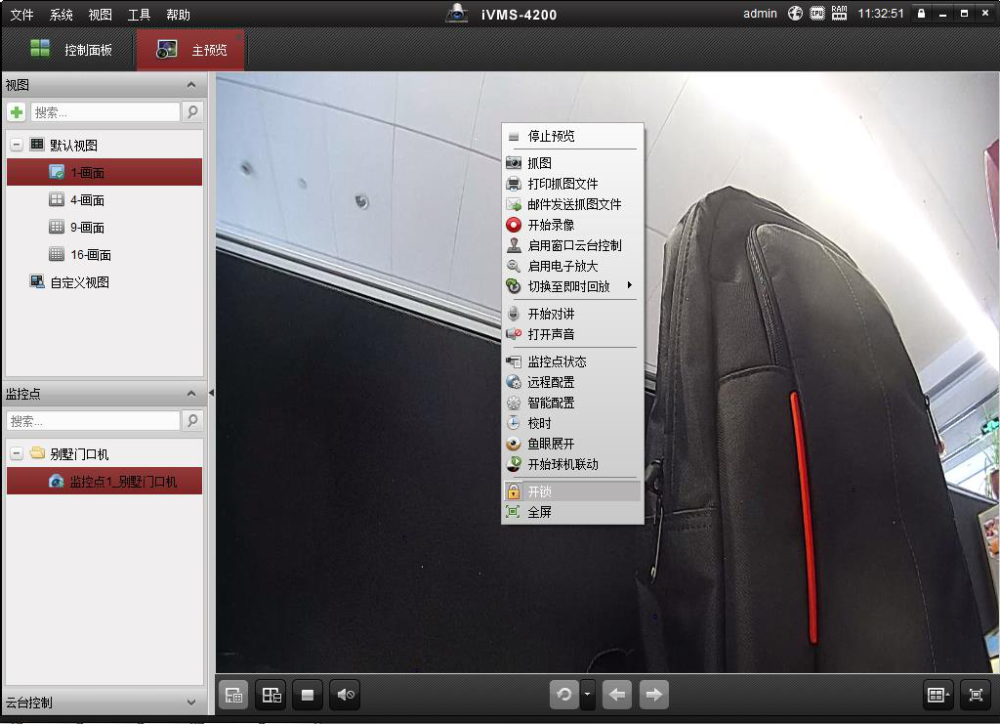Click the 视图 panel search magnifier

click(x=192, y=112)
